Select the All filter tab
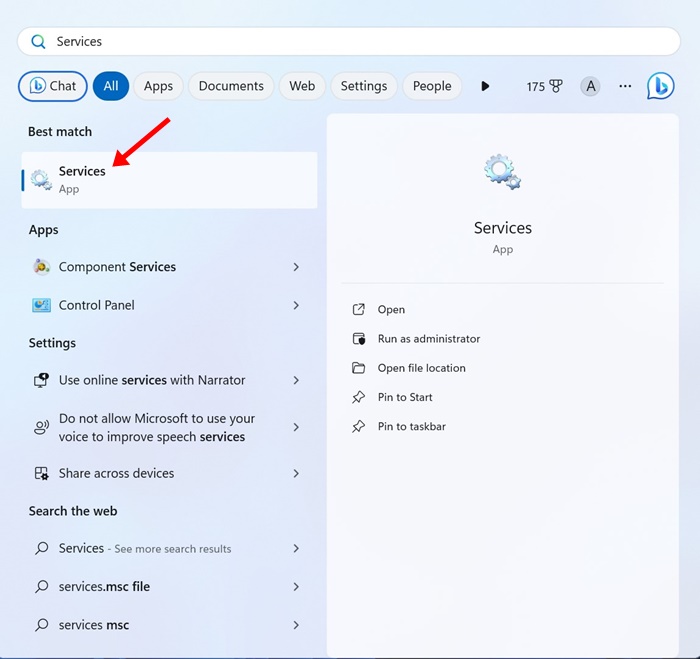Image resolution: width=700 pixels, height=659 pixels. pos(111,86)
